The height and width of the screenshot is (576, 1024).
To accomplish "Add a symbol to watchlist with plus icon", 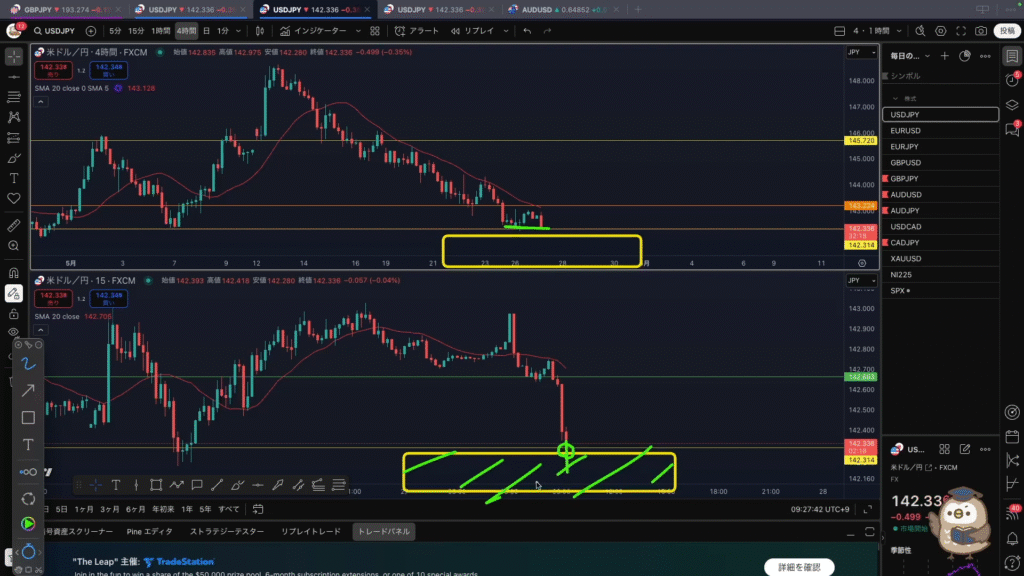I will coord(944,56).
